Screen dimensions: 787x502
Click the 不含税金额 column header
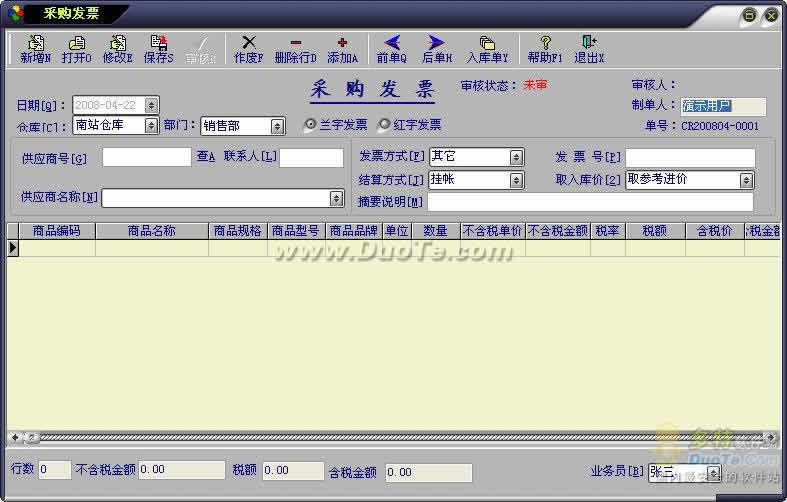558,231
